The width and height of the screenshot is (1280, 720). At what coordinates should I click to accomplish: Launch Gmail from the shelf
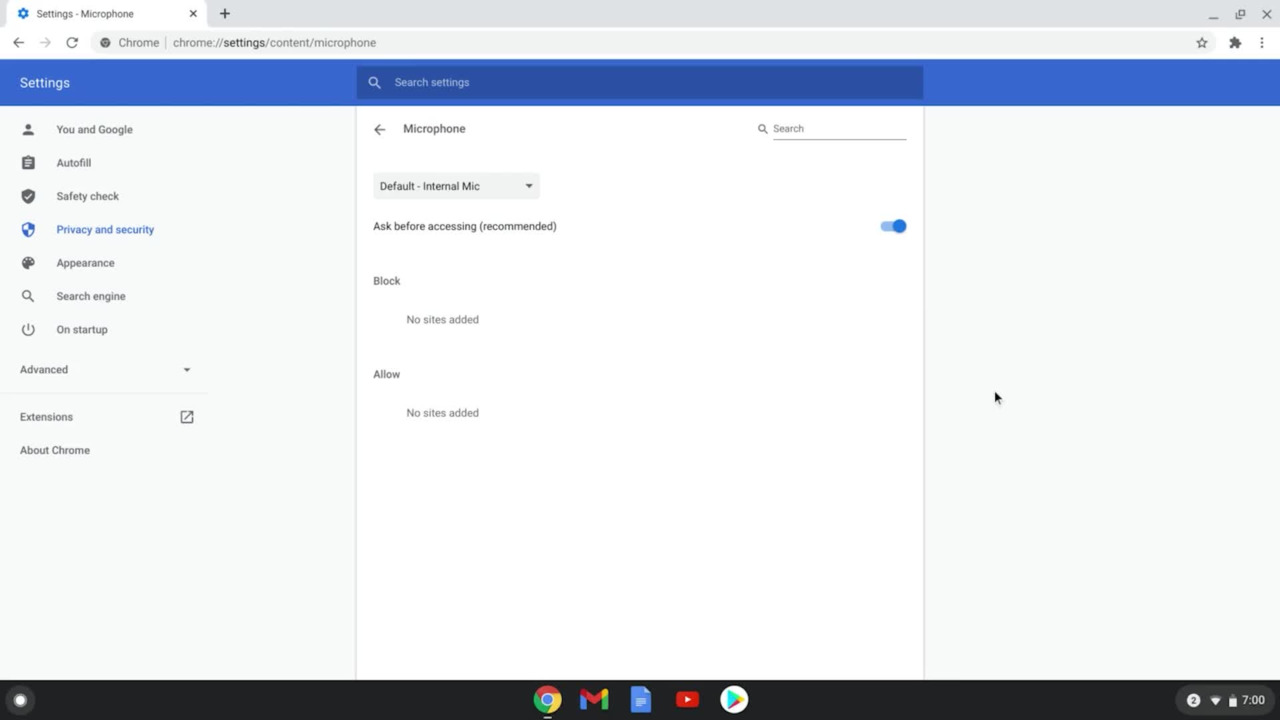click(594, 700)
